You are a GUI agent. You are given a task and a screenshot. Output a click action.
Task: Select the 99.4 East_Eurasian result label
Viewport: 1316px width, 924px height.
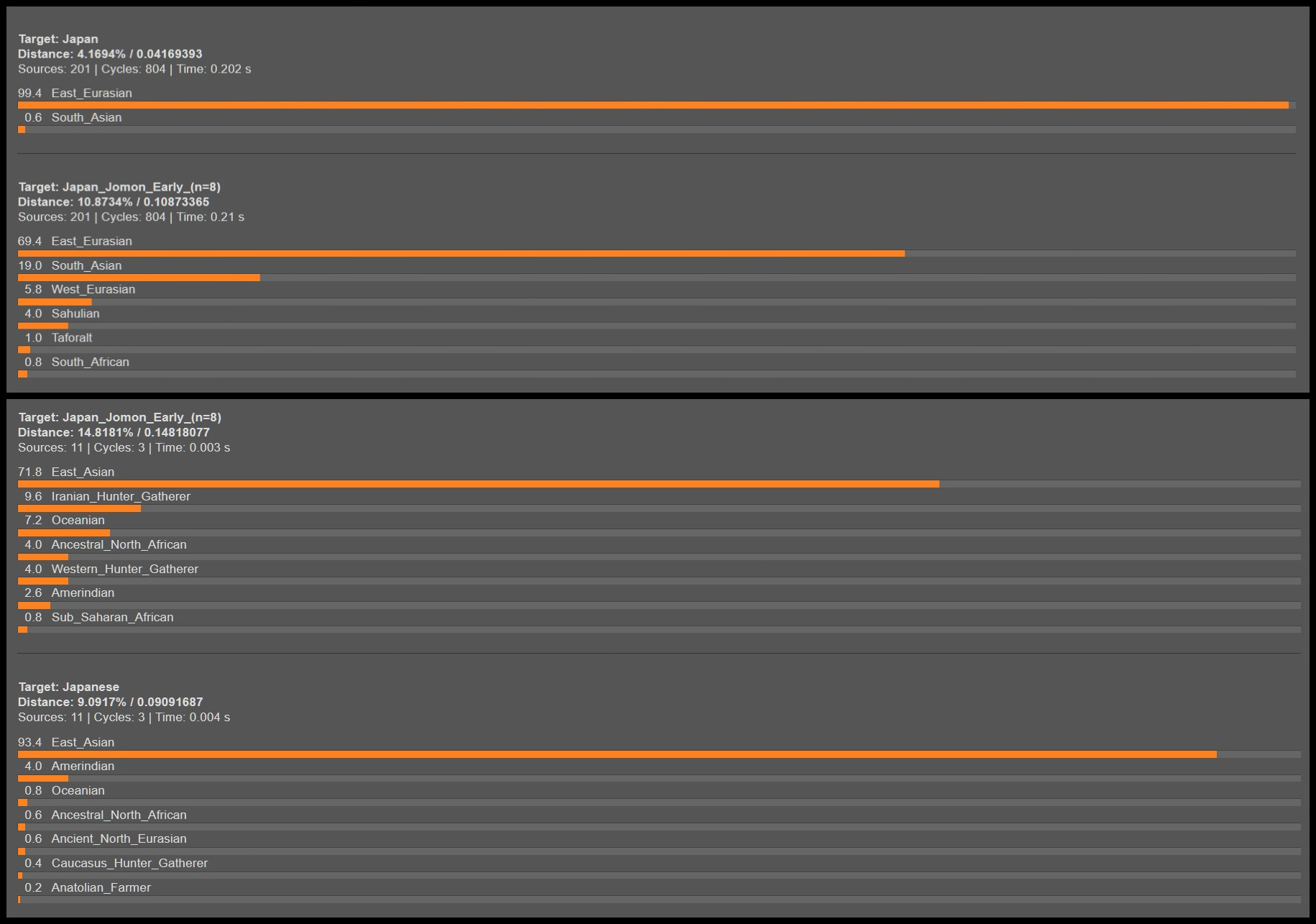[x=75, y=93]
